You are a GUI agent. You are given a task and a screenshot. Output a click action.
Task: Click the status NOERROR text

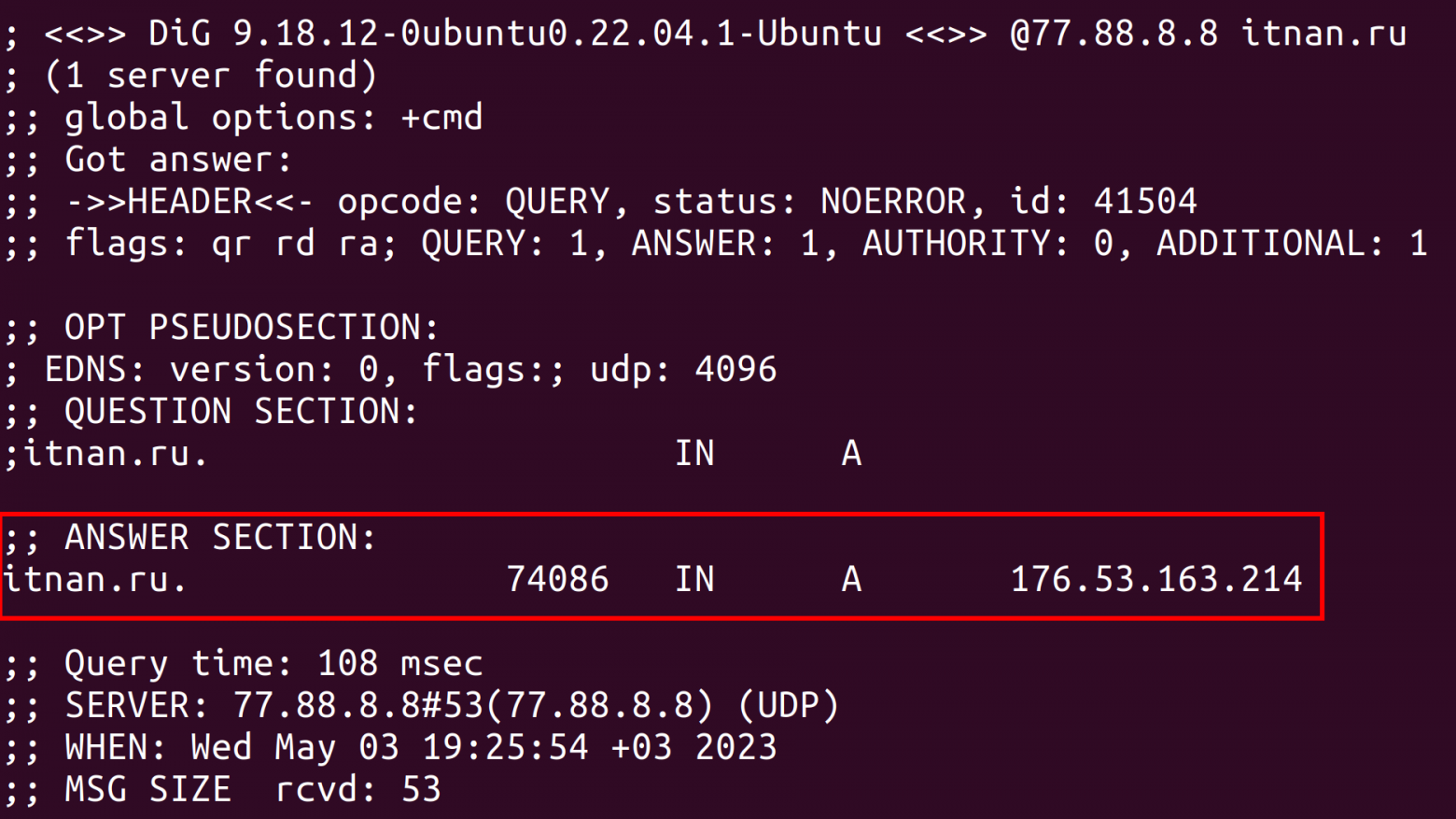point(893,202)
